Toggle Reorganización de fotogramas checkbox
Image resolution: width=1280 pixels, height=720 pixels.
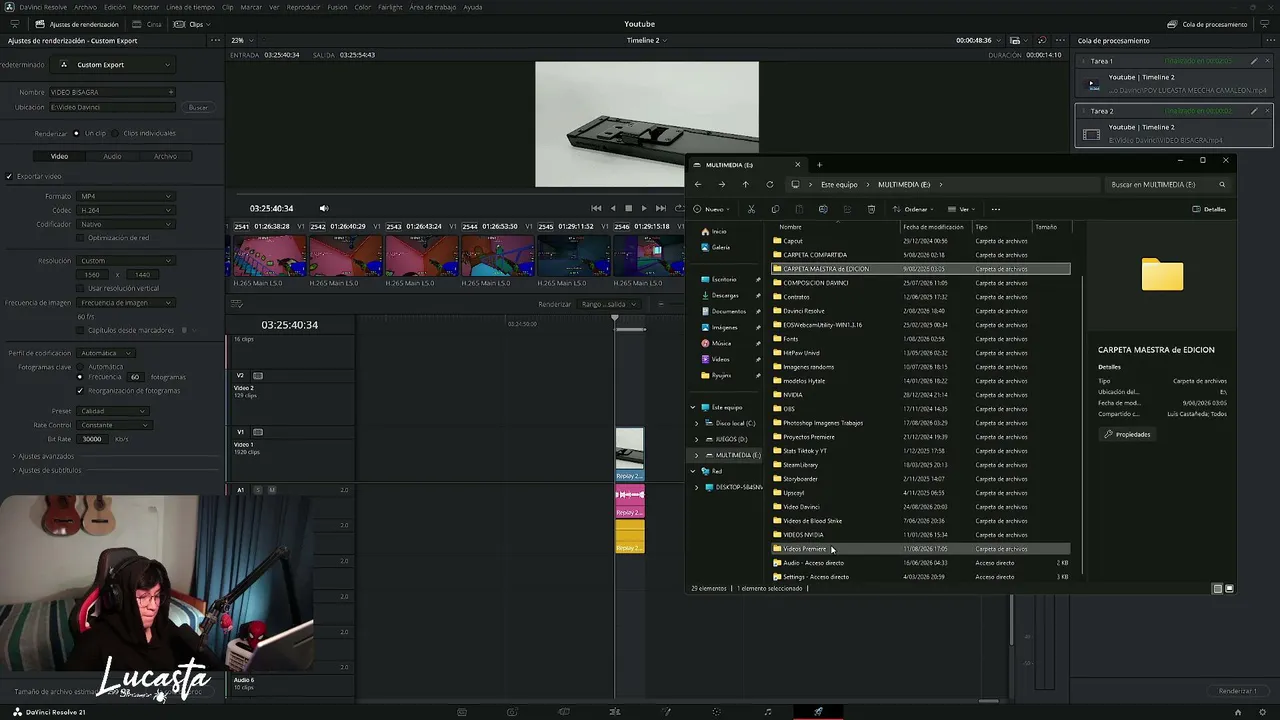pyautogui.click(x=80, y=390)
